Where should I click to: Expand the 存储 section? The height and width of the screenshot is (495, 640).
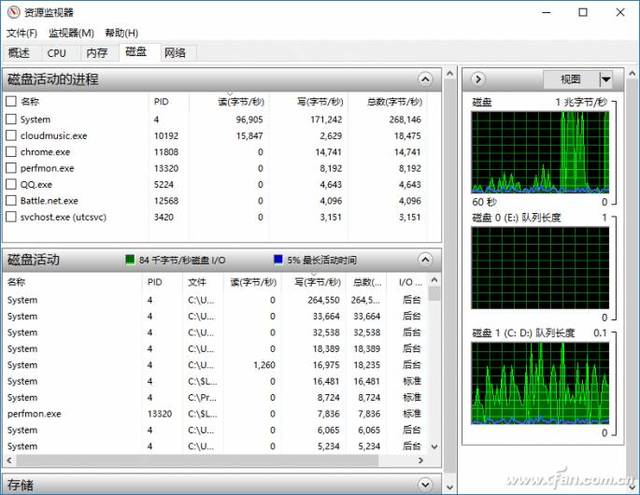[x=426, y=485]
